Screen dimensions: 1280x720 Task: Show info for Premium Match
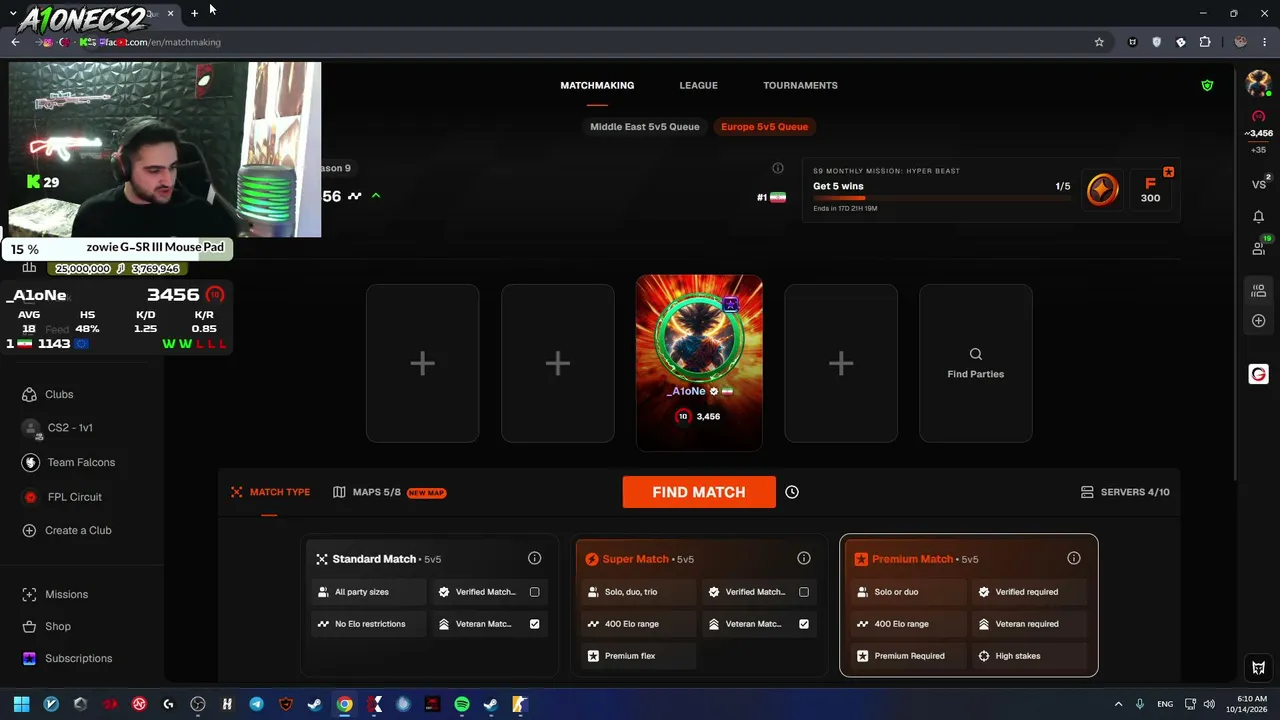(x=1073, y=558)
